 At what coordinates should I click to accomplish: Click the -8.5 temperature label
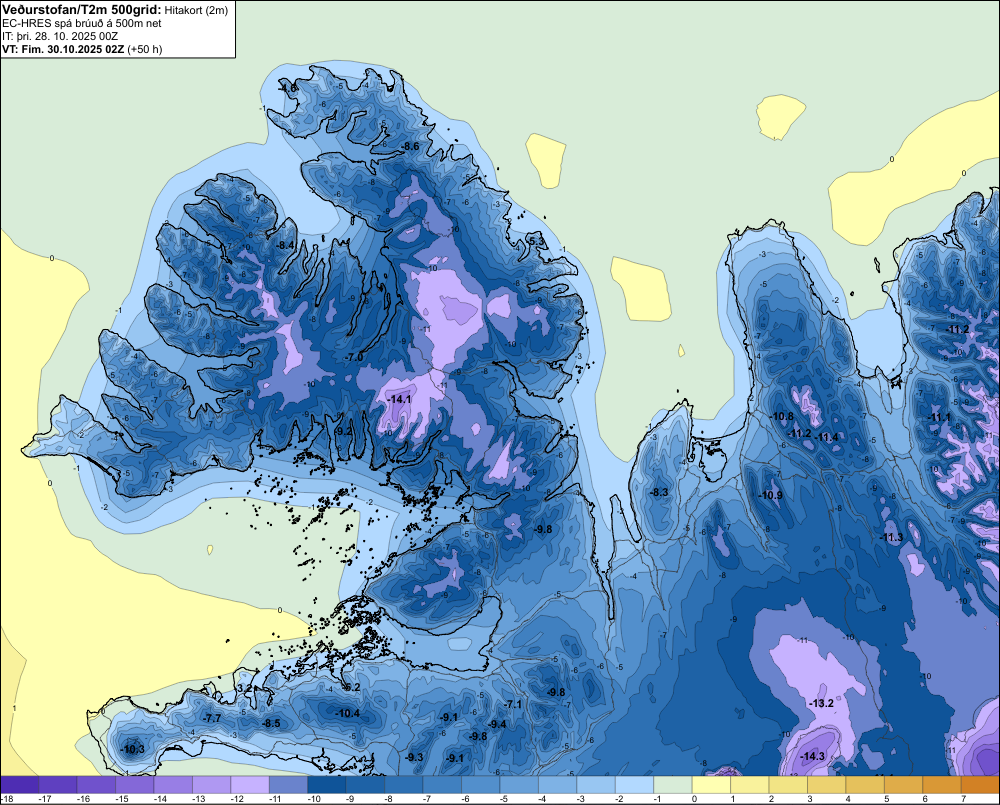[x=271, y=723]
